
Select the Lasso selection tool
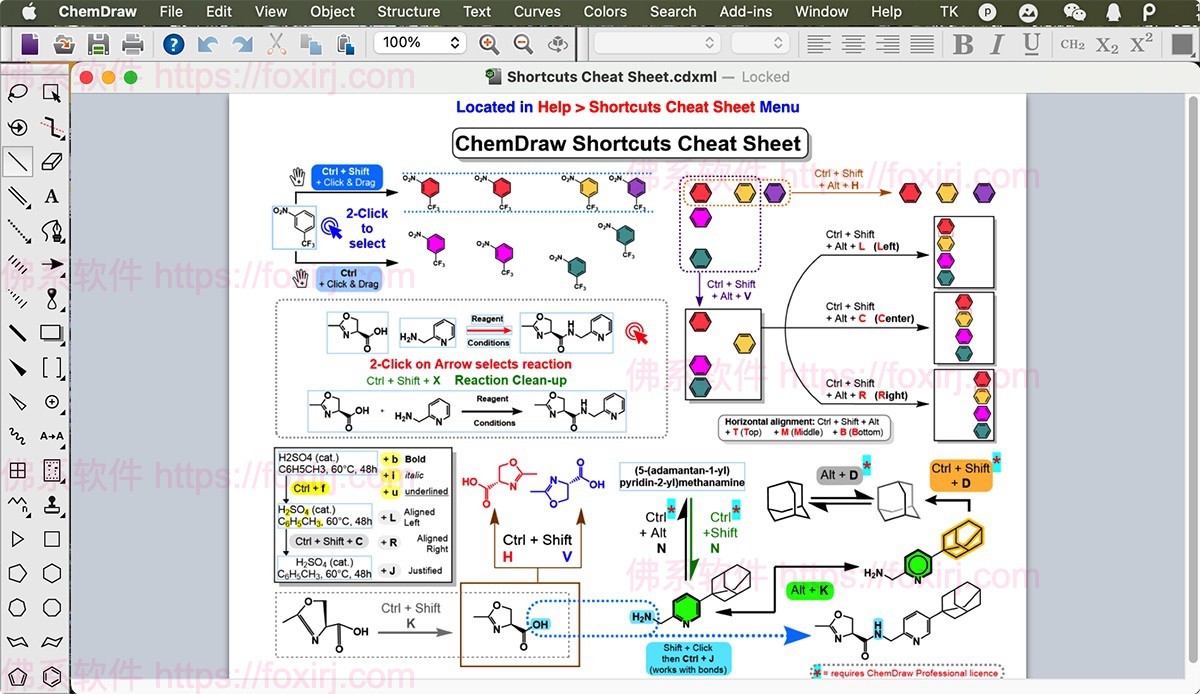[18, 93]
